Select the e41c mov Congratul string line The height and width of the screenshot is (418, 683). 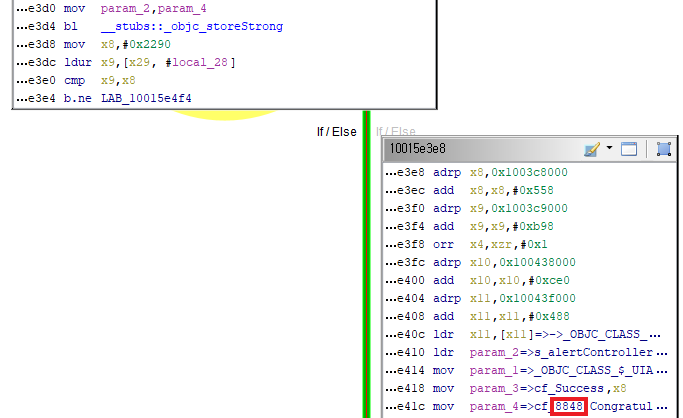point(526,406)
